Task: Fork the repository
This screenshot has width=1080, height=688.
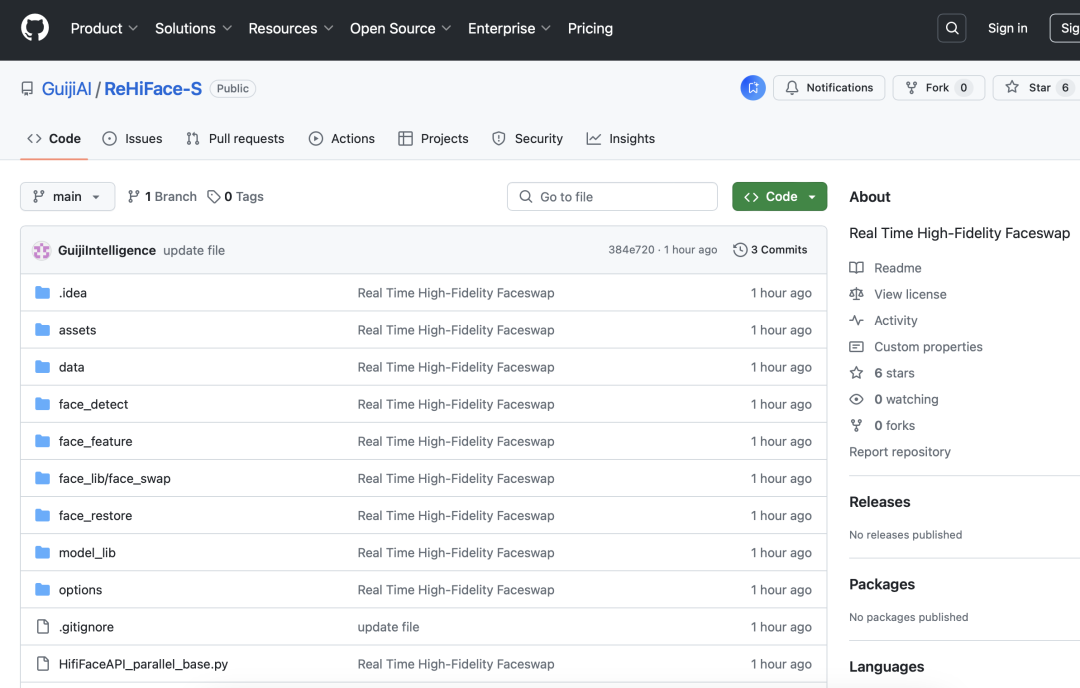Action: click(x=939, y=87)
